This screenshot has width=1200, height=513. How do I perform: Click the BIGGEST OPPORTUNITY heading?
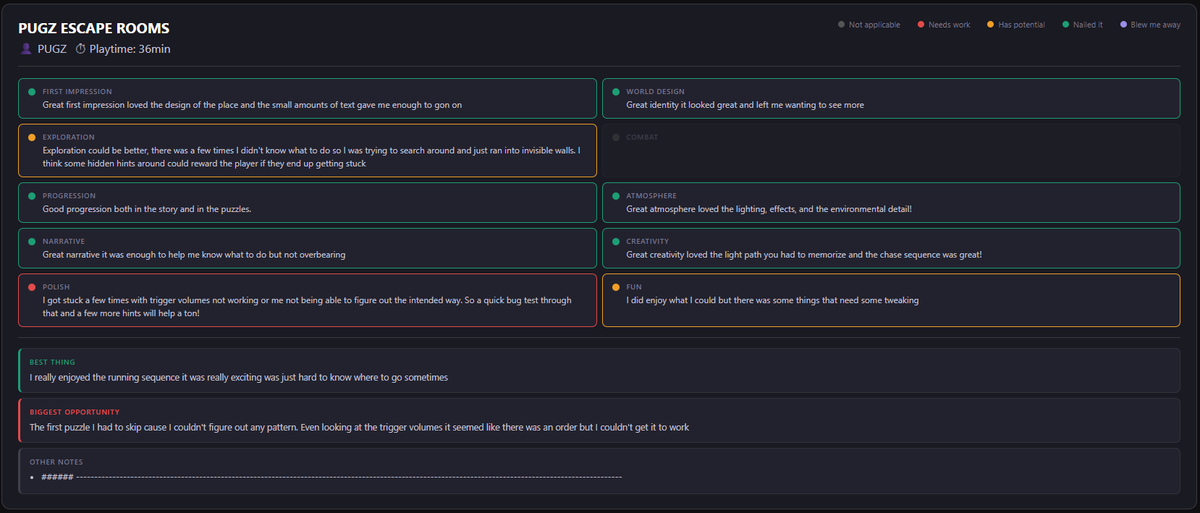point(75,412)
